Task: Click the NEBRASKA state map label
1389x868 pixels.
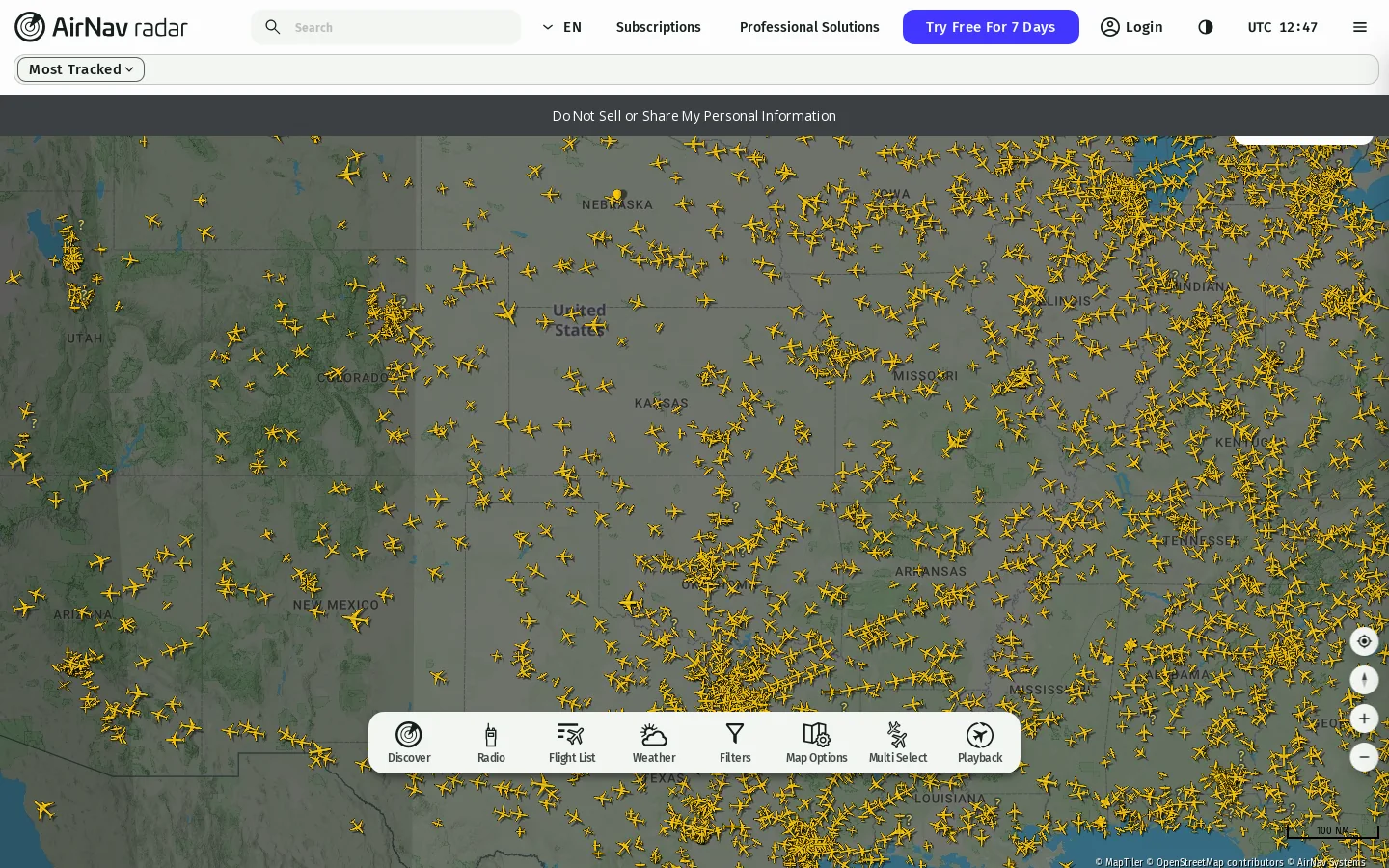Action: click(x=617, y=204)
